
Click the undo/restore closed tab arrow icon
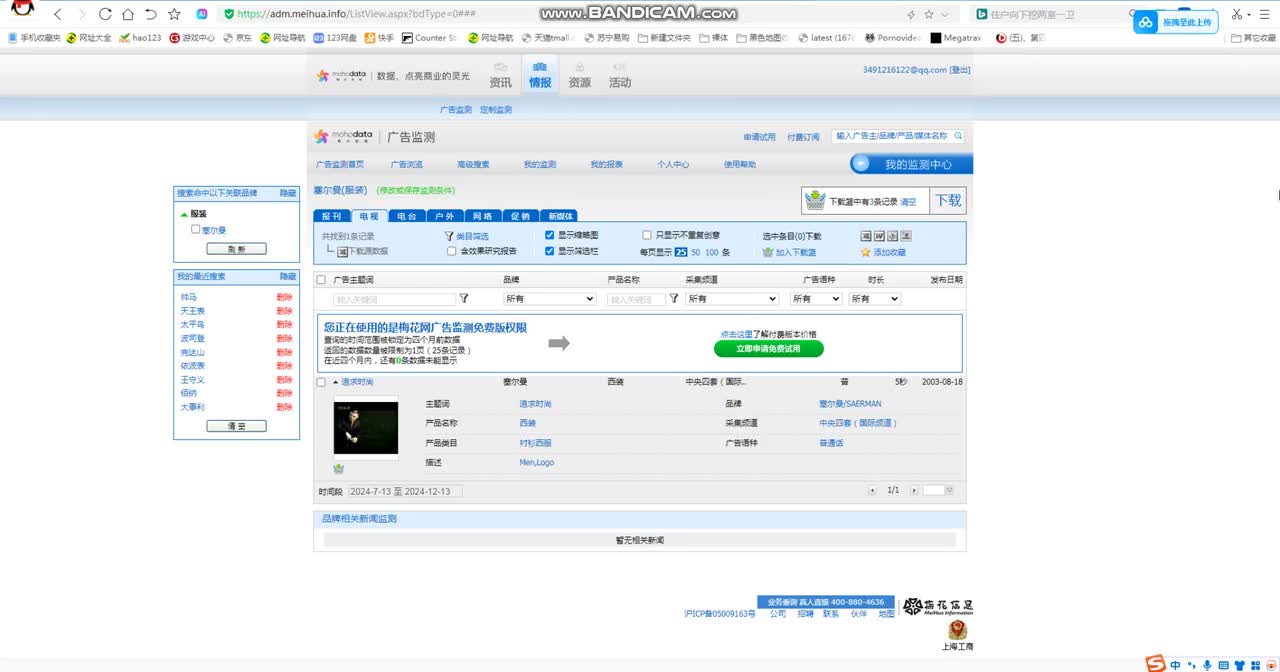tap(151, 14)
